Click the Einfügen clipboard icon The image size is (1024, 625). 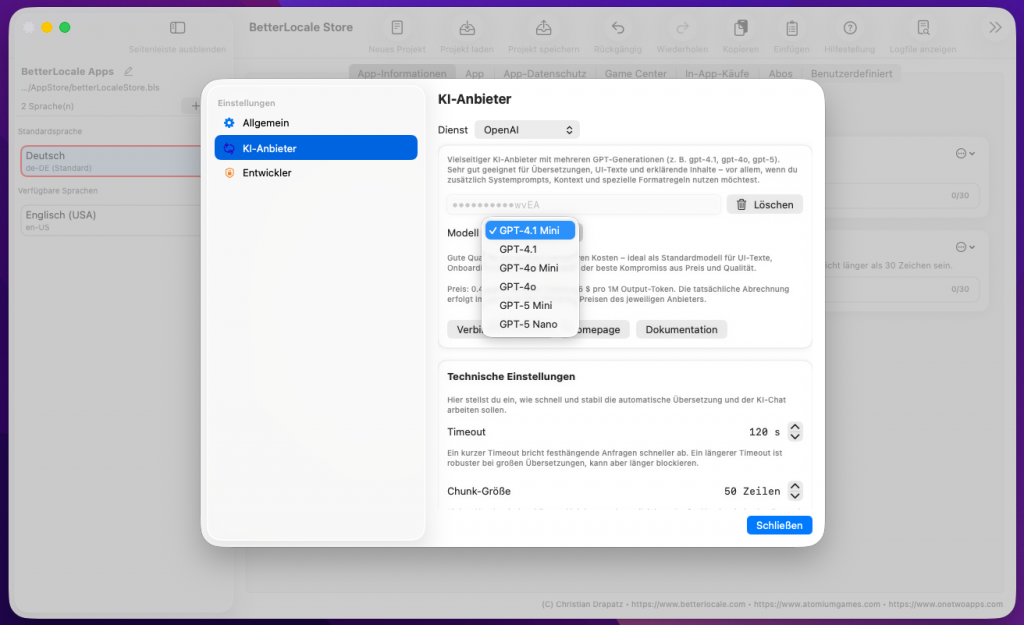791,28
